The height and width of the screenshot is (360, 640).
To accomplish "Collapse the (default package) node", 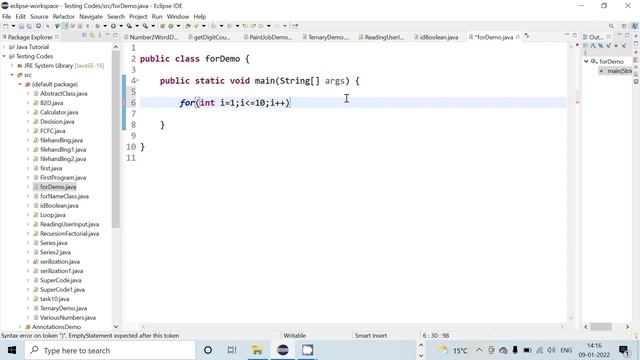I will [x=20, y=84].
